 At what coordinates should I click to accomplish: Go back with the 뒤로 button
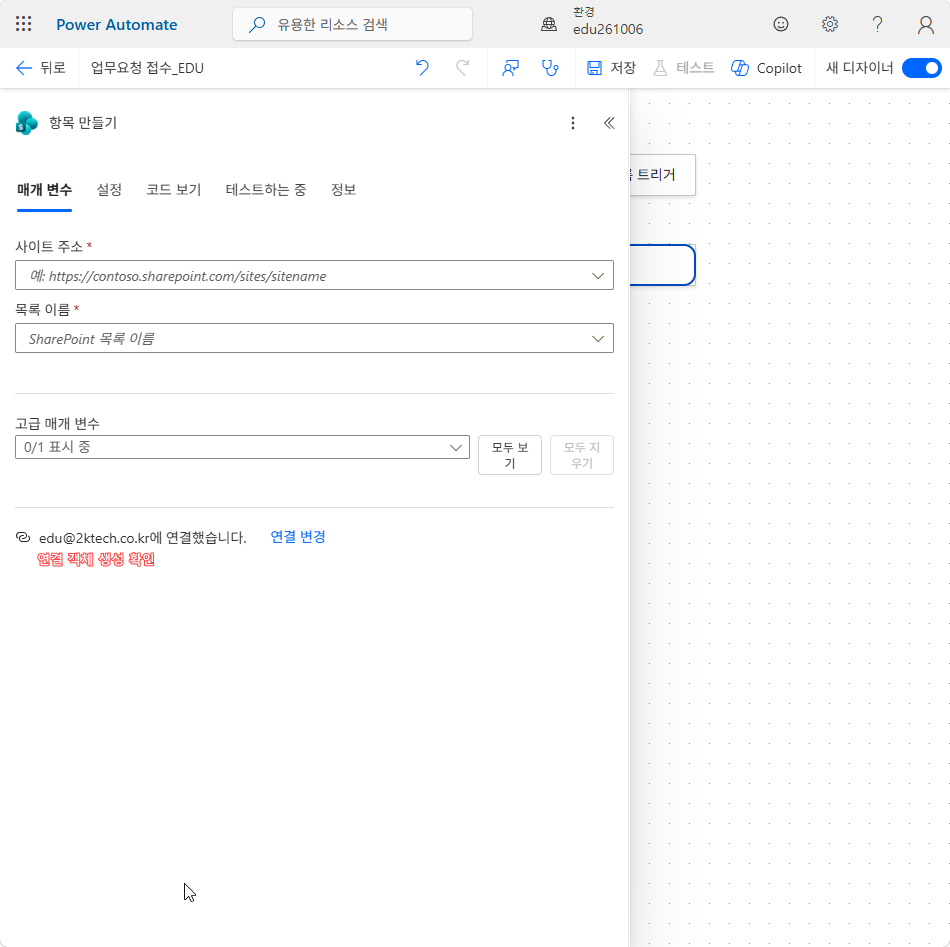click(x=40, y=68)
